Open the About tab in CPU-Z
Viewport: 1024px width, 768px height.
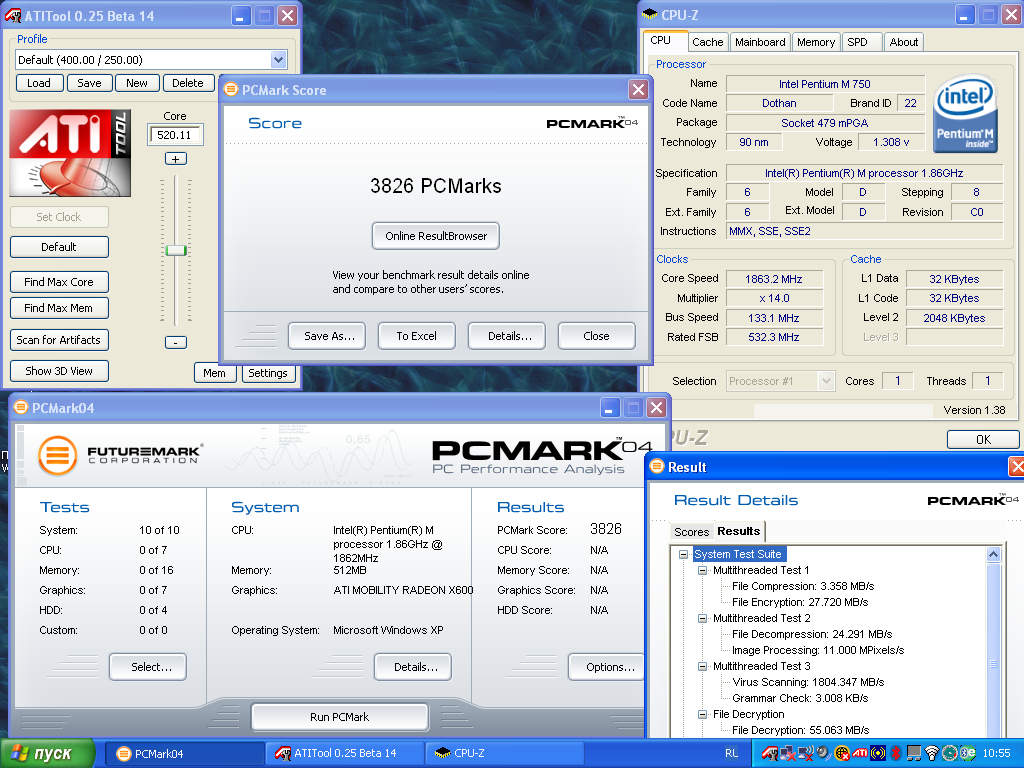pyautogui.click(x=904, y=42)
